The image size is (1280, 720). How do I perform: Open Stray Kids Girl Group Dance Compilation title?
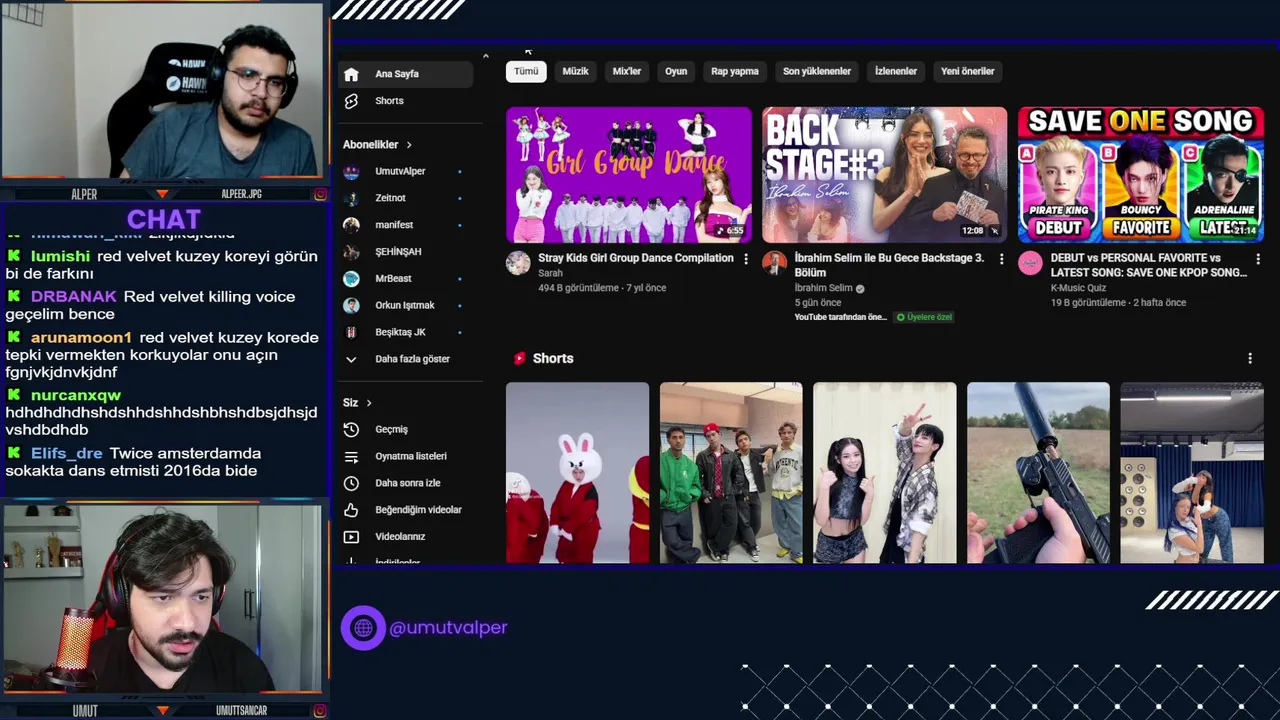636,258
